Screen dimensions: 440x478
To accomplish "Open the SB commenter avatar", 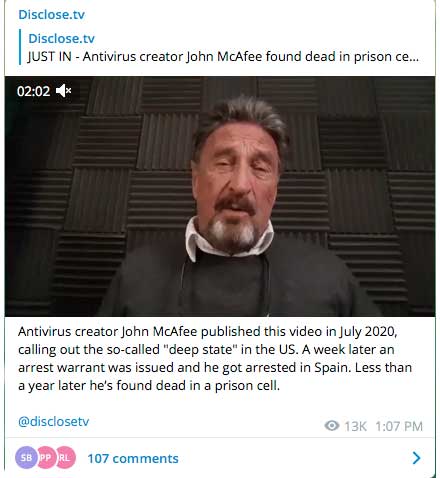I will click(26, 458).
